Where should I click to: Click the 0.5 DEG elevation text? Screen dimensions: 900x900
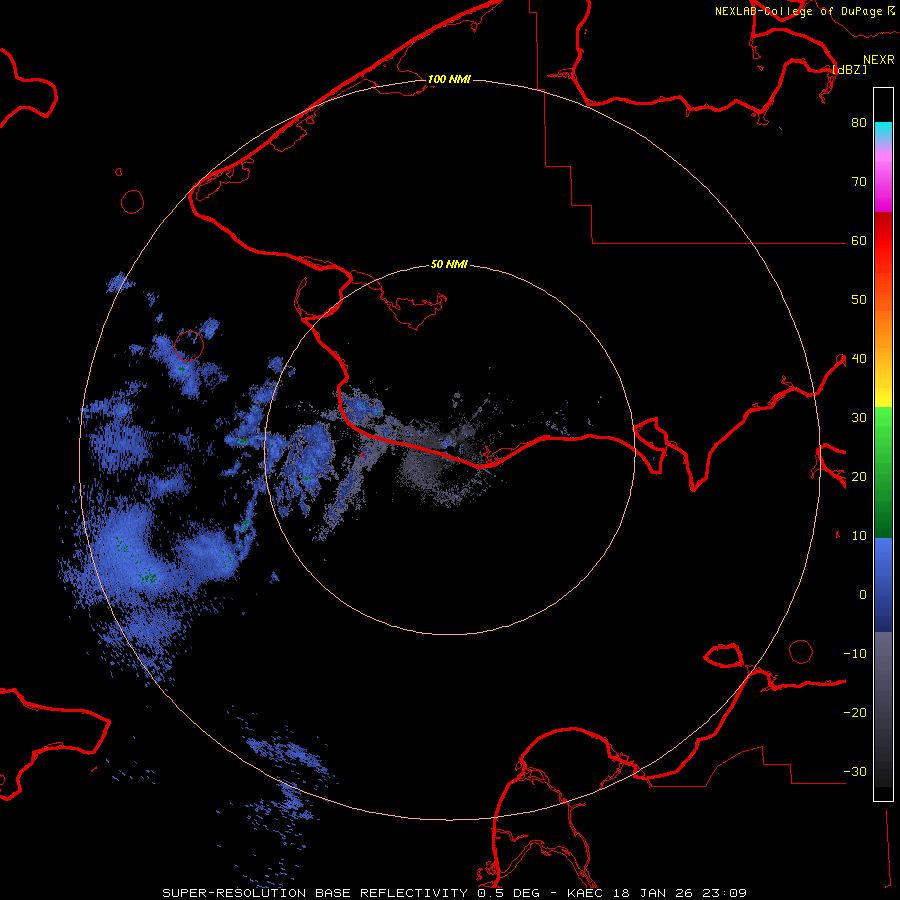[x=509, y=893]
